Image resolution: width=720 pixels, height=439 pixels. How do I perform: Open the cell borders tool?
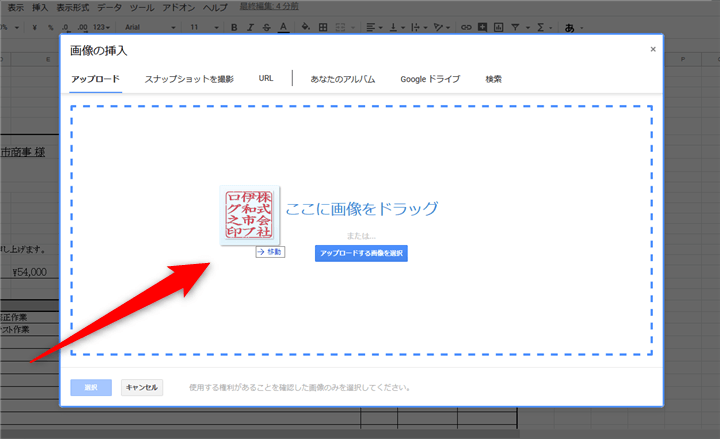pos(323,28)
